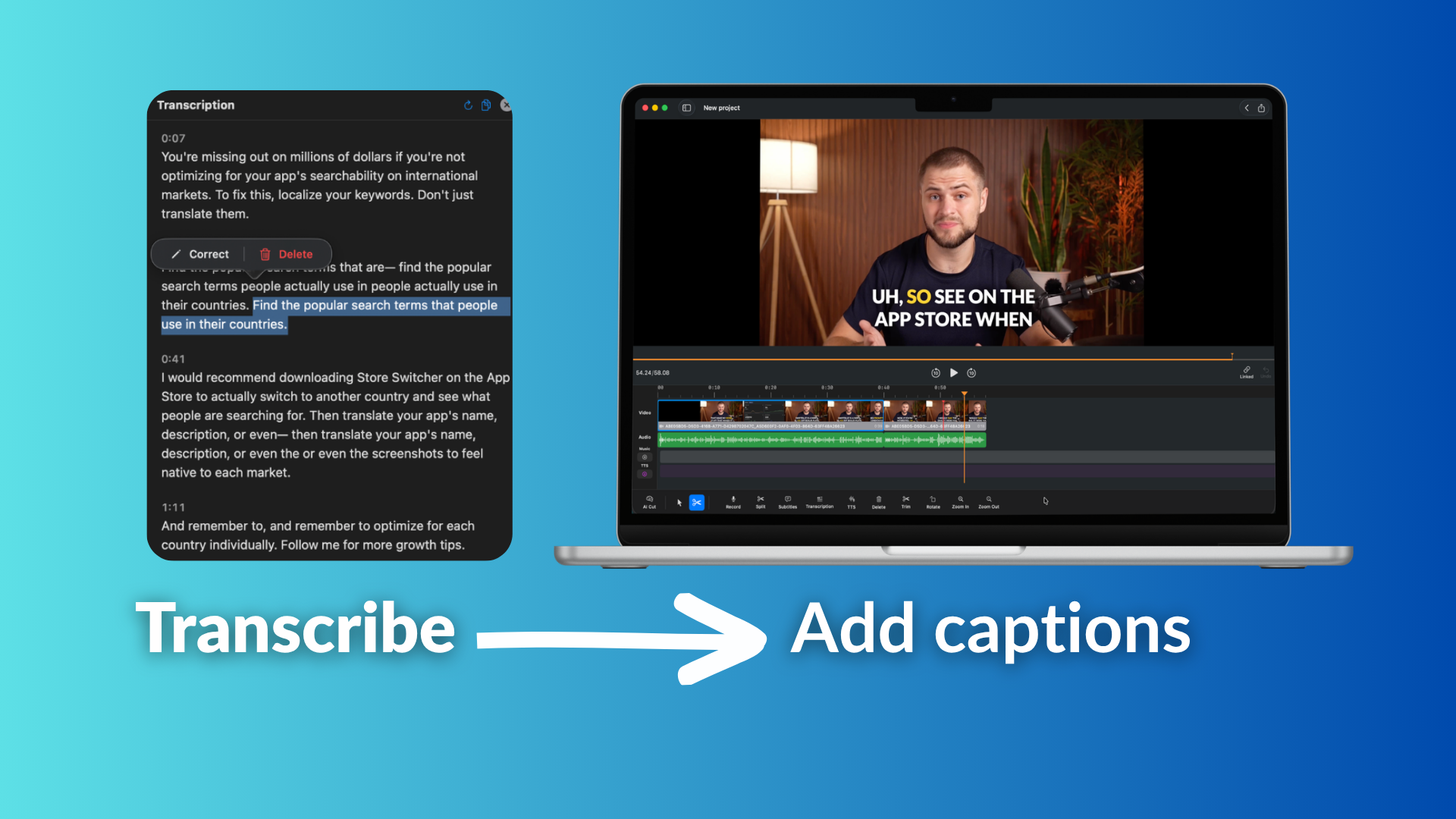The width and height of the screenshot is (1456, 819).
Task: Click the back chevron in the title bar
Action: (1247, 108)
